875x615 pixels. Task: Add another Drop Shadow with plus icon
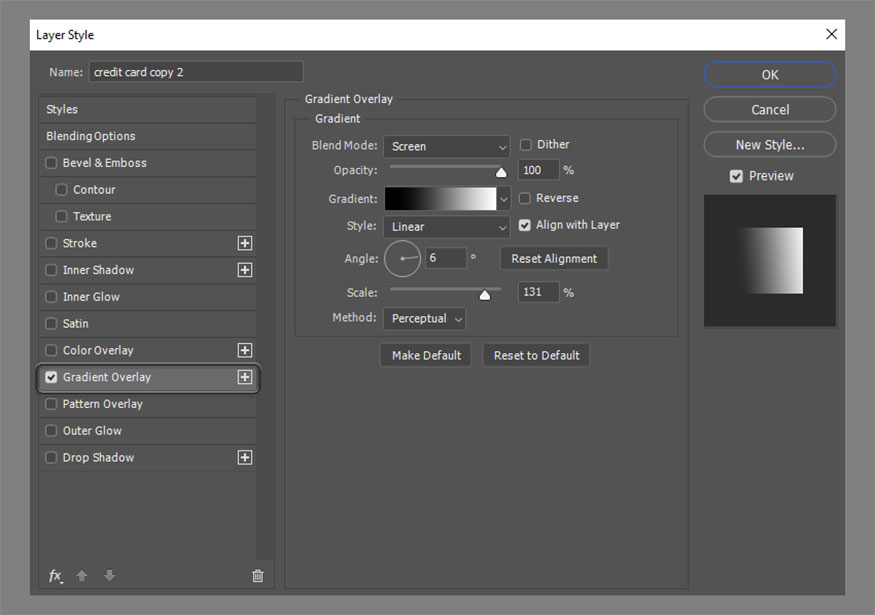tap(244, 458)
